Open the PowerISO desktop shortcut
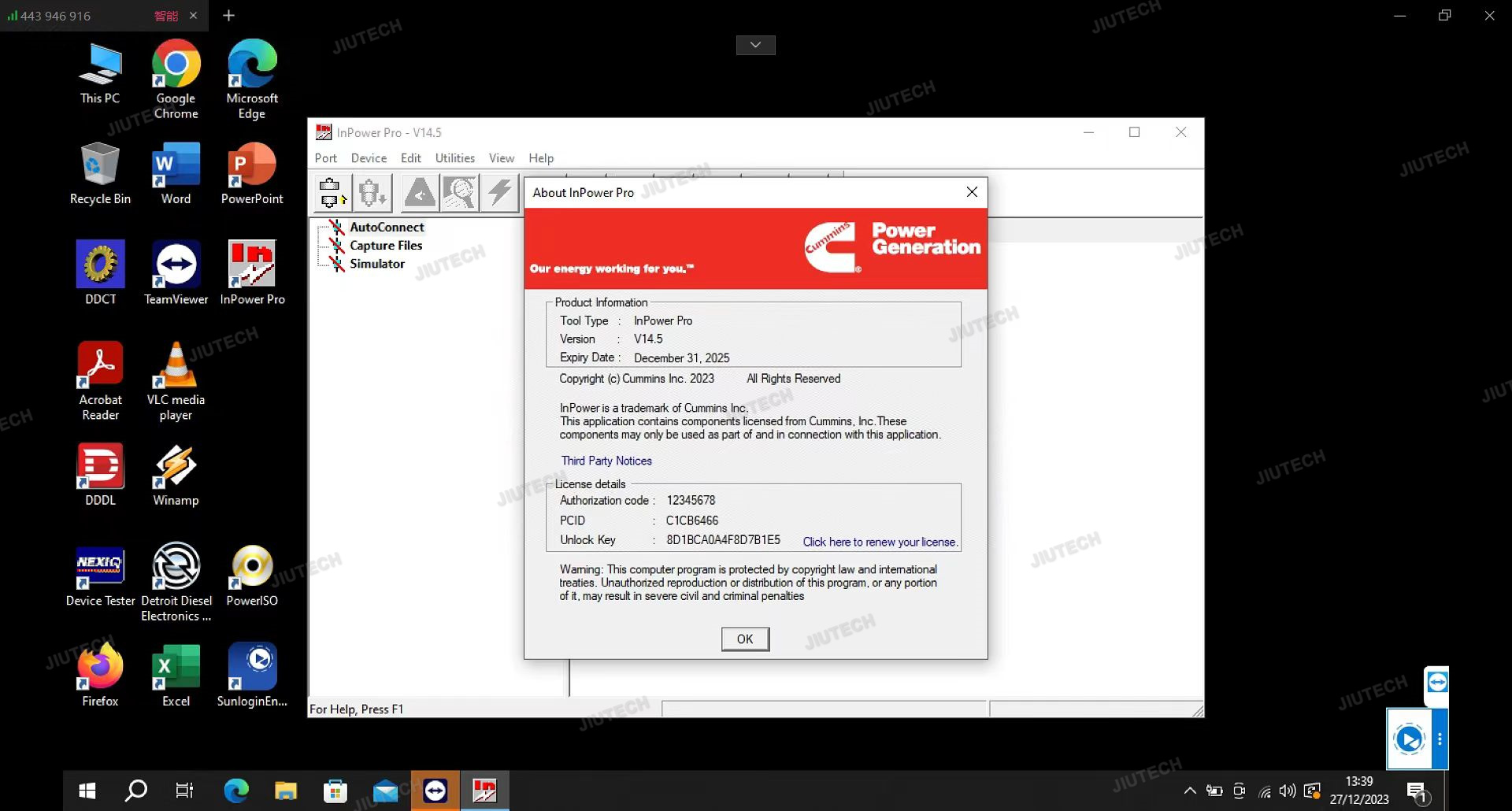The image size is (1512, 811). point(252,575)
